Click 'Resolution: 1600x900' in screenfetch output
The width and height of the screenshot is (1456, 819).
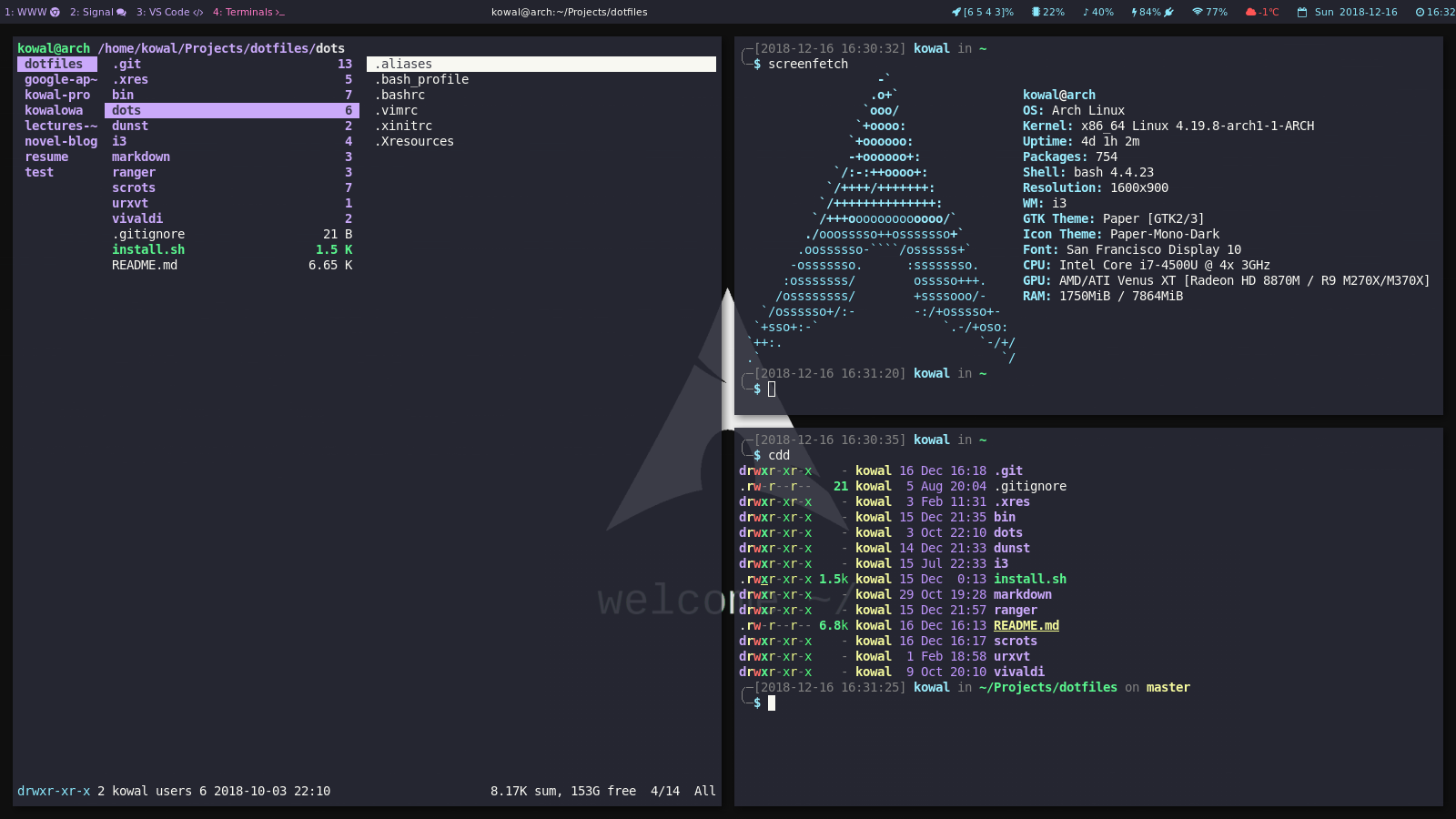(1096, 187)
